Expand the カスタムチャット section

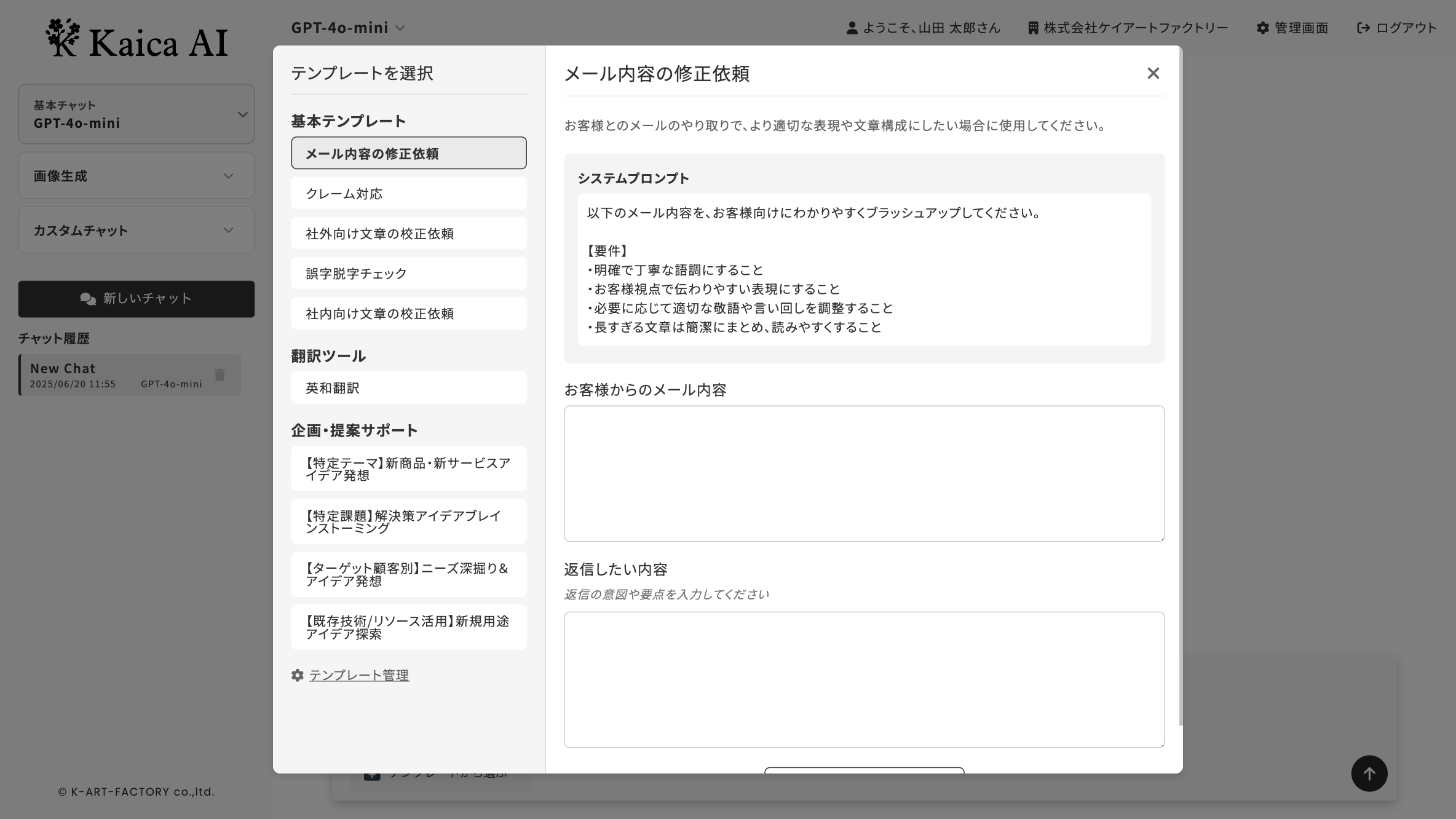click(x=136, y=230)
